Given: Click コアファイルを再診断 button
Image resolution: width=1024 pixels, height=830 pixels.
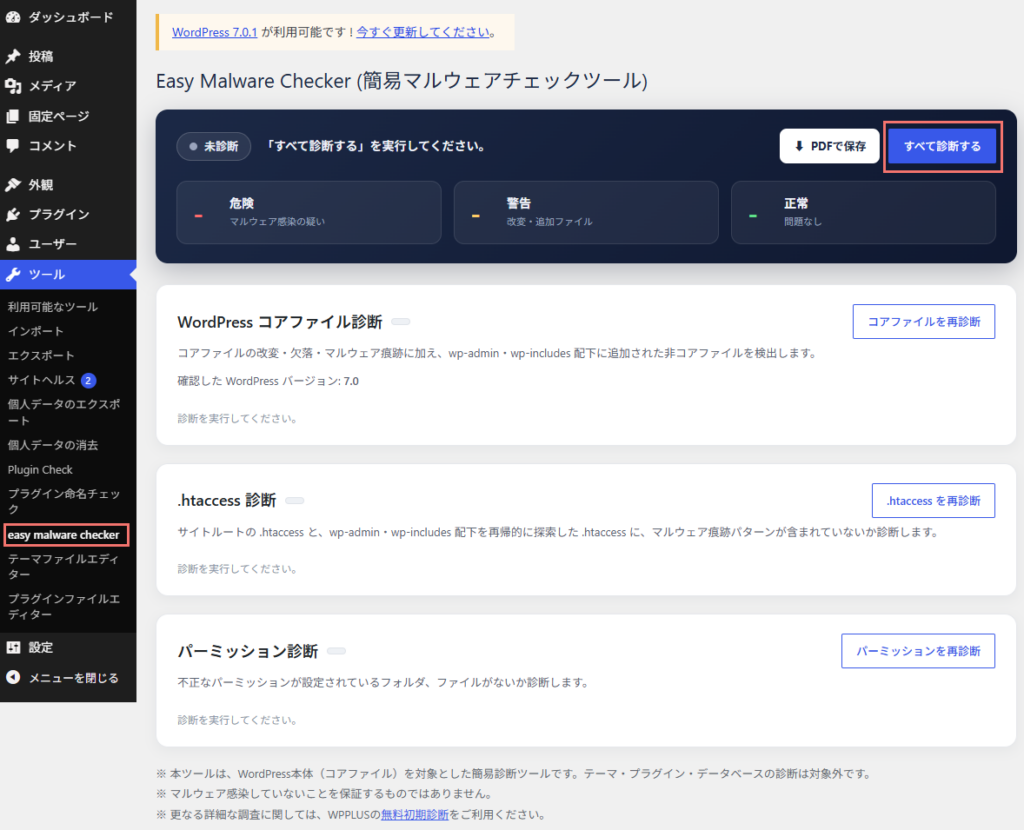Looking at the screenshot, I should 923,321.
